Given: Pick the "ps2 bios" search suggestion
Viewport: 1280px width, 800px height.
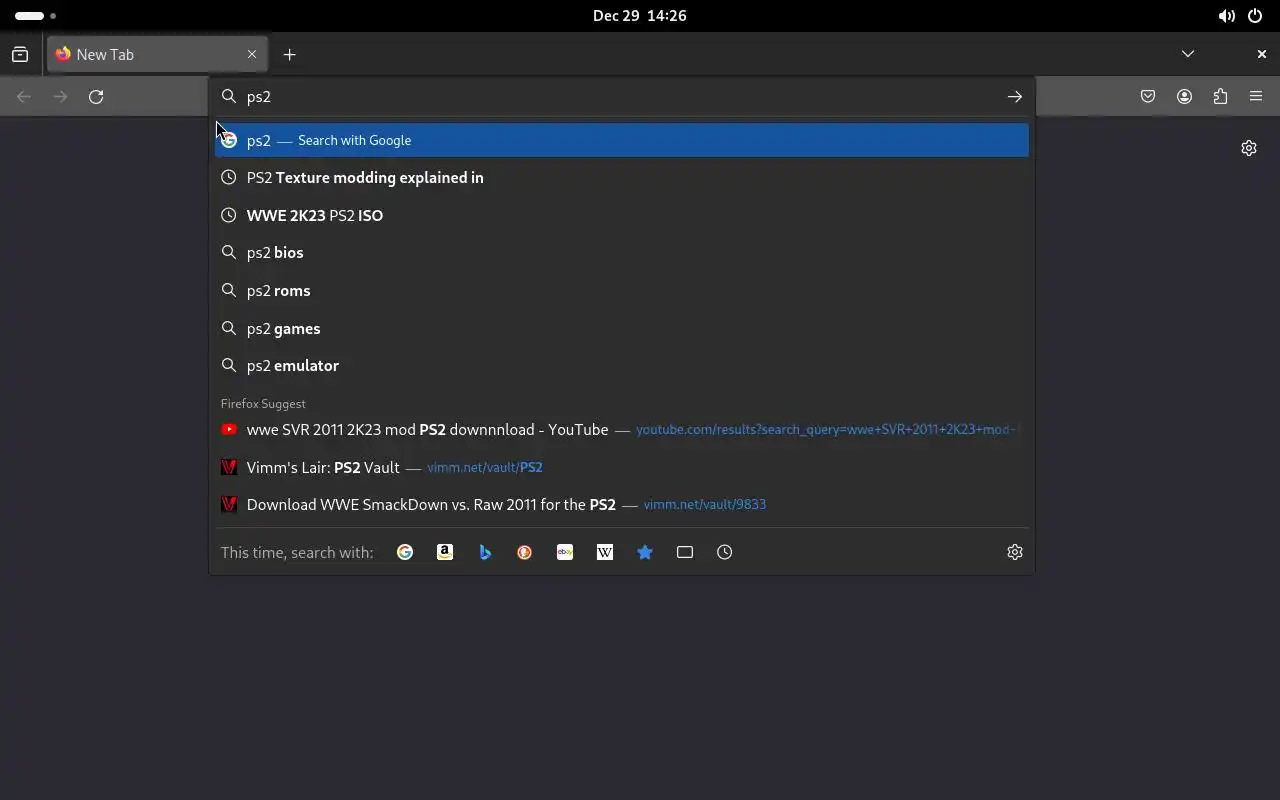Looking at the screenshot, I should (x=622, y=253).
